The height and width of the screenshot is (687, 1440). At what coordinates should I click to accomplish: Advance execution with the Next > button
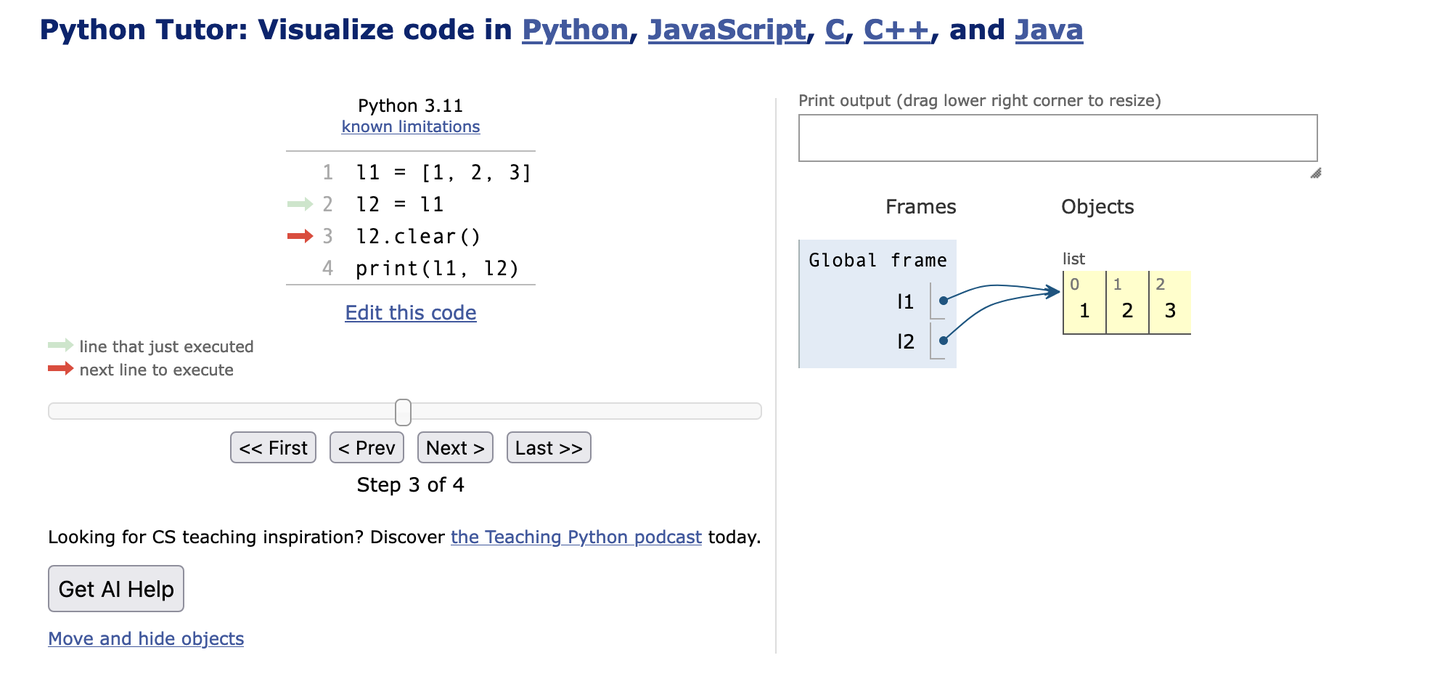[455, 448]
